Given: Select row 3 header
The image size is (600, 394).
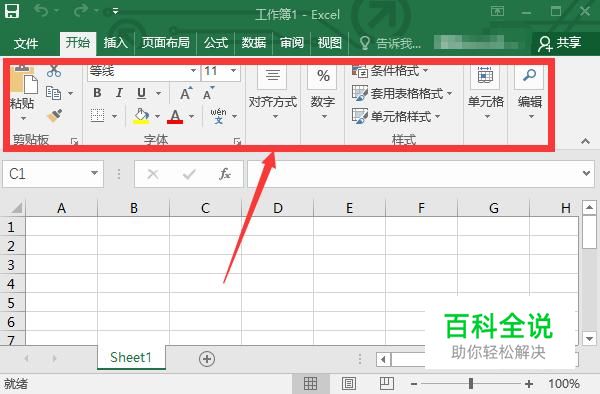Looking at the screenshot, I should coord(11,265).
